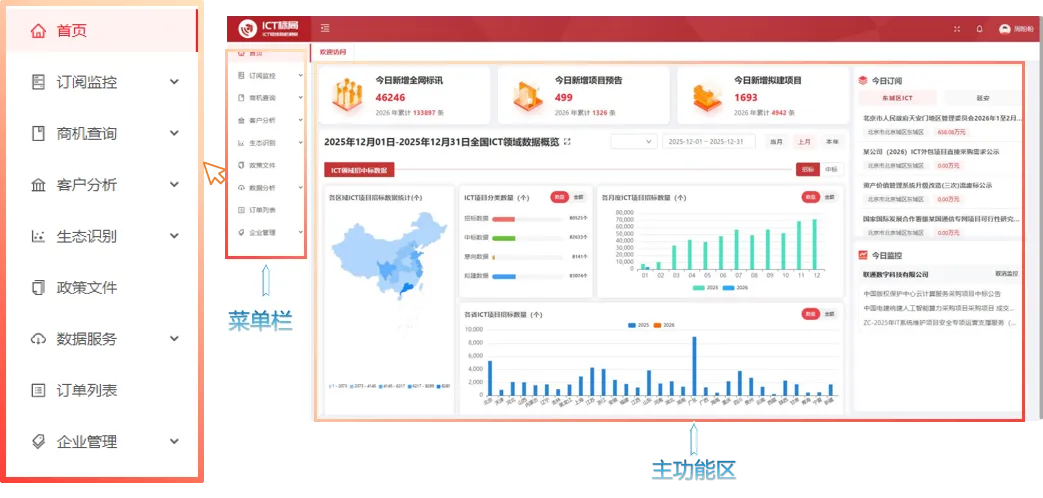Select 金额 in 各省ICT项目招标数量 chart
1043x498 pixels.
[829, 314]
